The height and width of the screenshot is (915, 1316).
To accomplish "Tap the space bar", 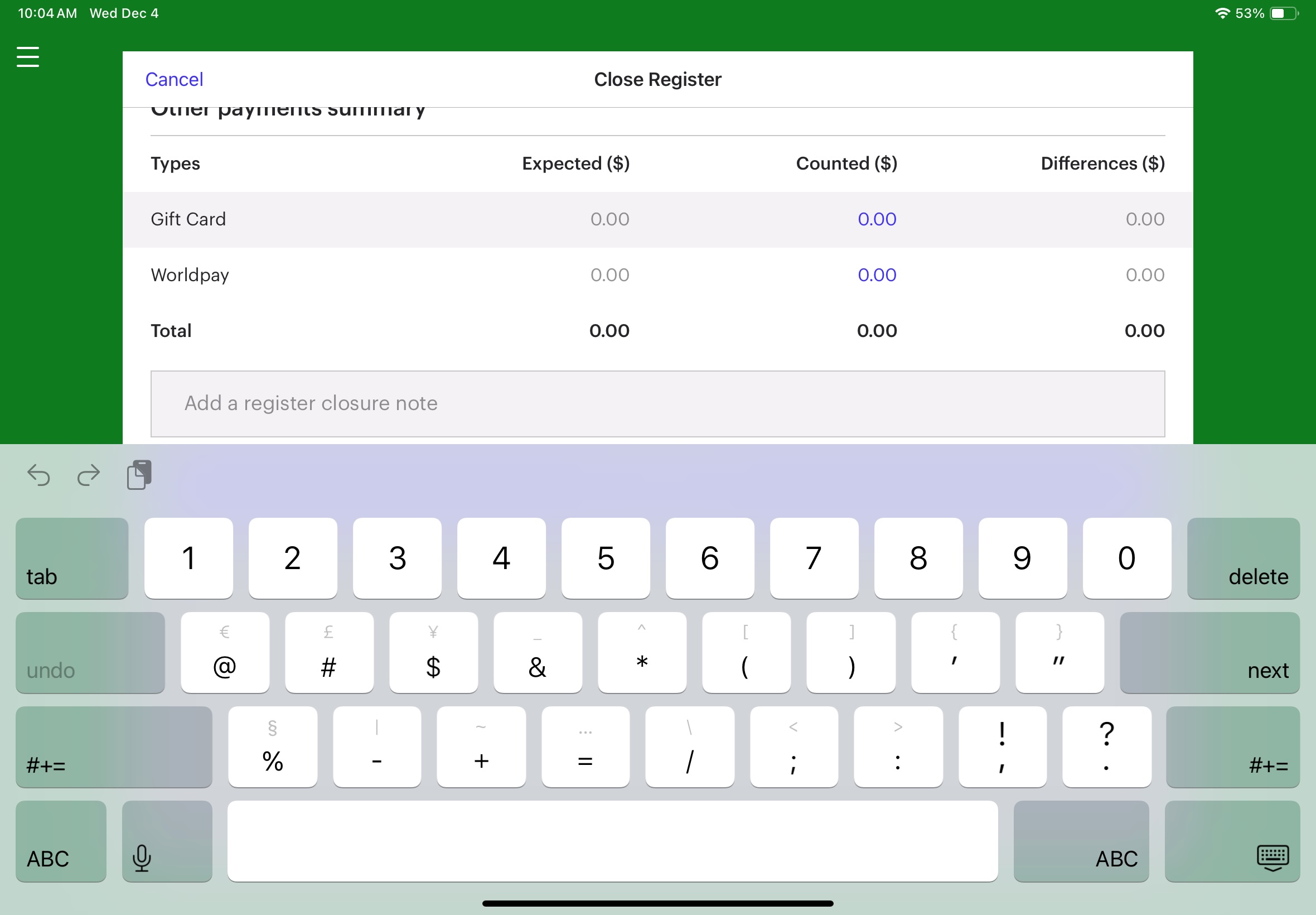I will (x=612, y=841).
